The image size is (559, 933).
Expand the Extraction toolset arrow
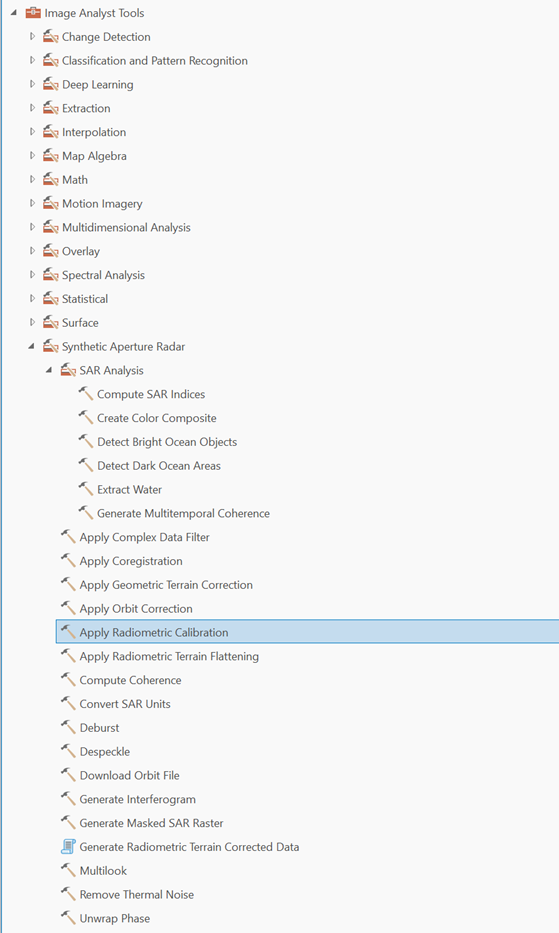(x=32, y=108)
